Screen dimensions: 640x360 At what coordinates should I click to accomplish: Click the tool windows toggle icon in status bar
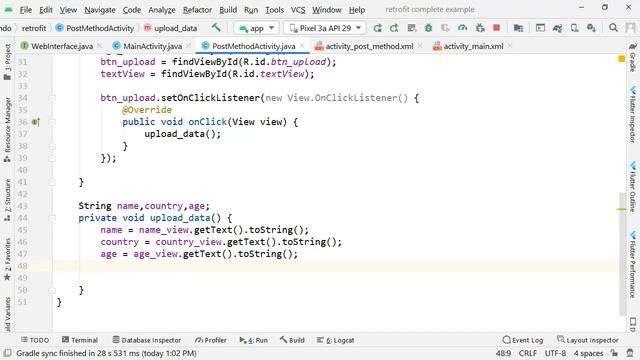pyautogui.click(x=7, y=353)
